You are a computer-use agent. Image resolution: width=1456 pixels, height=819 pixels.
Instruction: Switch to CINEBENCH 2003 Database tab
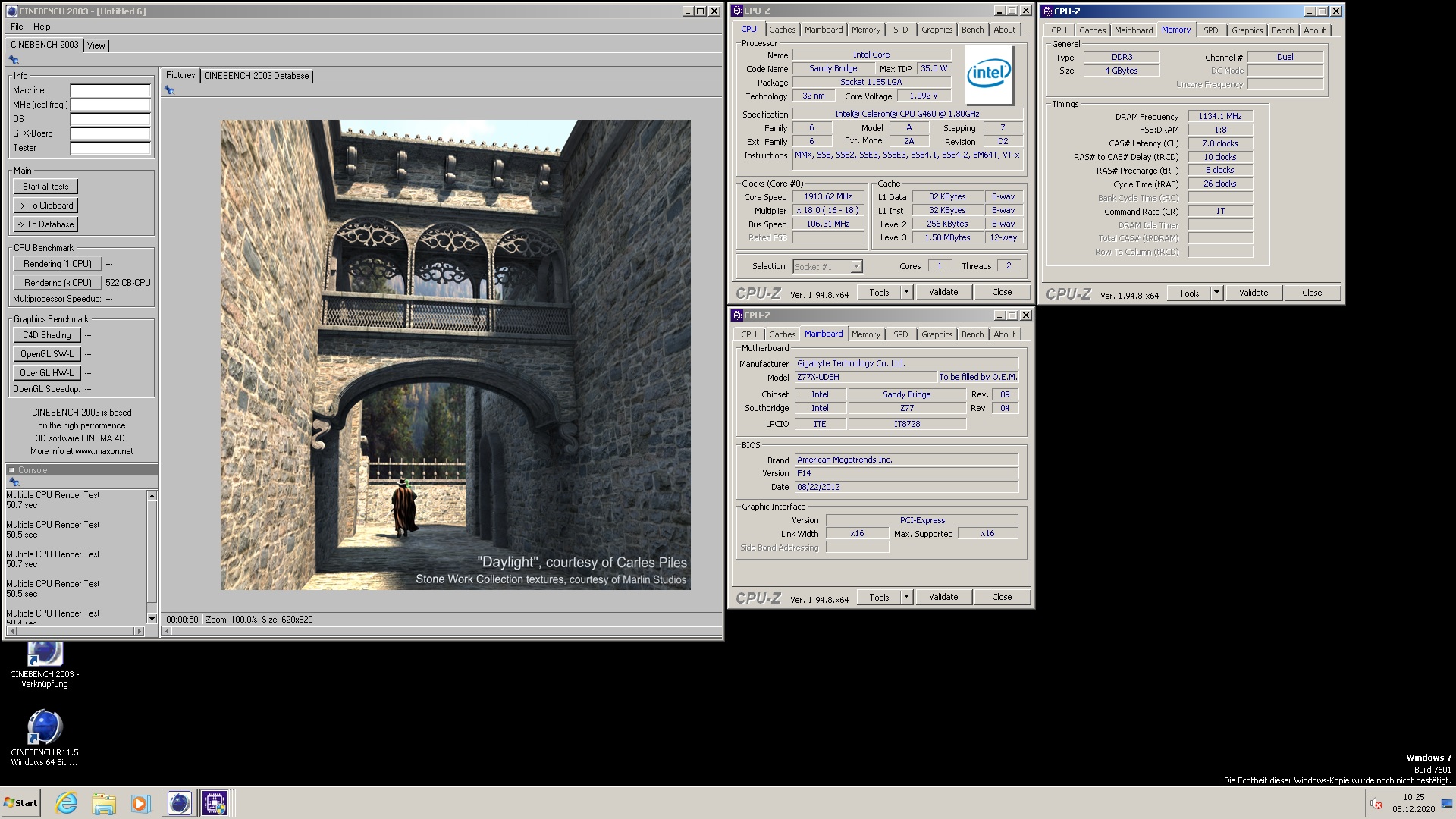click(x=256, y=76)
